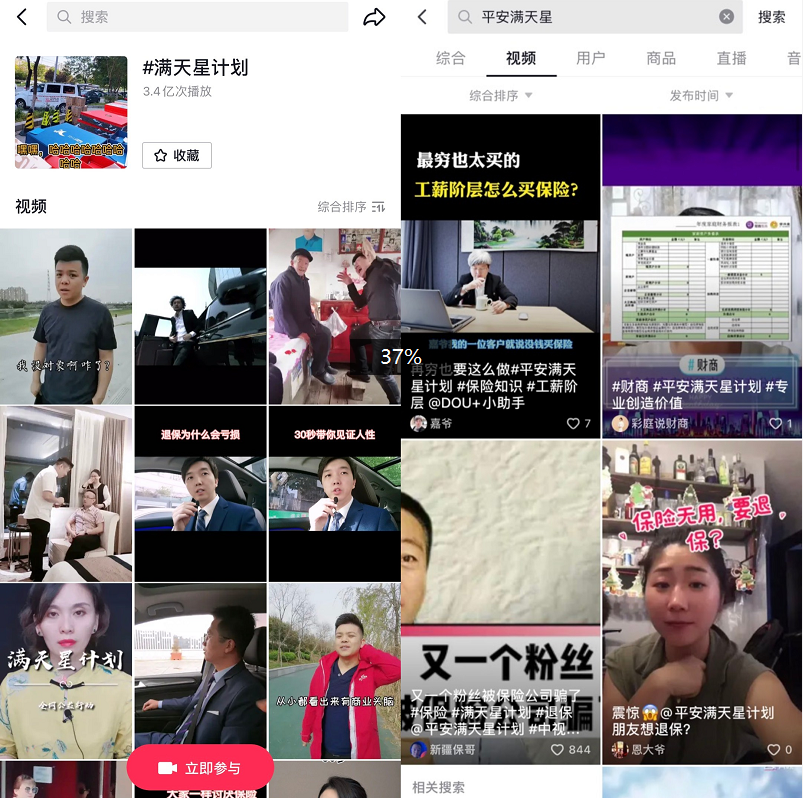Expand the 发布时间 dropdown

click(x=701, y=95)
